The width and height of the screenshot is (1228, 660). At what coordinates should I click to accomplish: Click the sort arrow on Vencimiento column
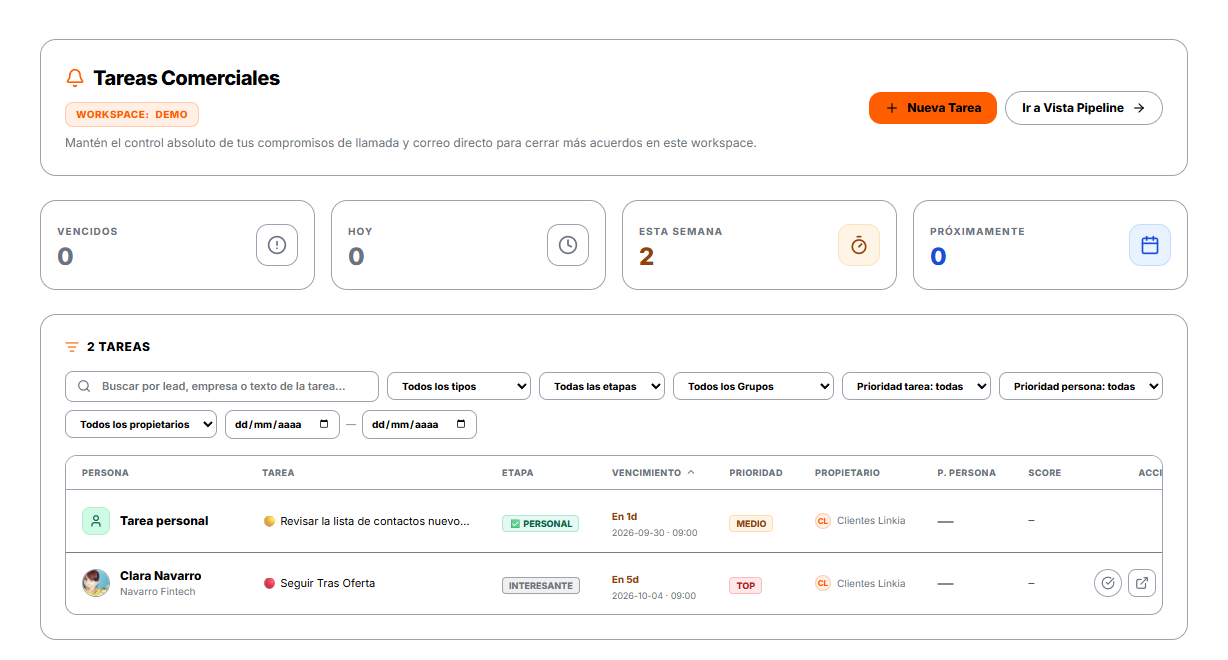click(x=691, y=473)
